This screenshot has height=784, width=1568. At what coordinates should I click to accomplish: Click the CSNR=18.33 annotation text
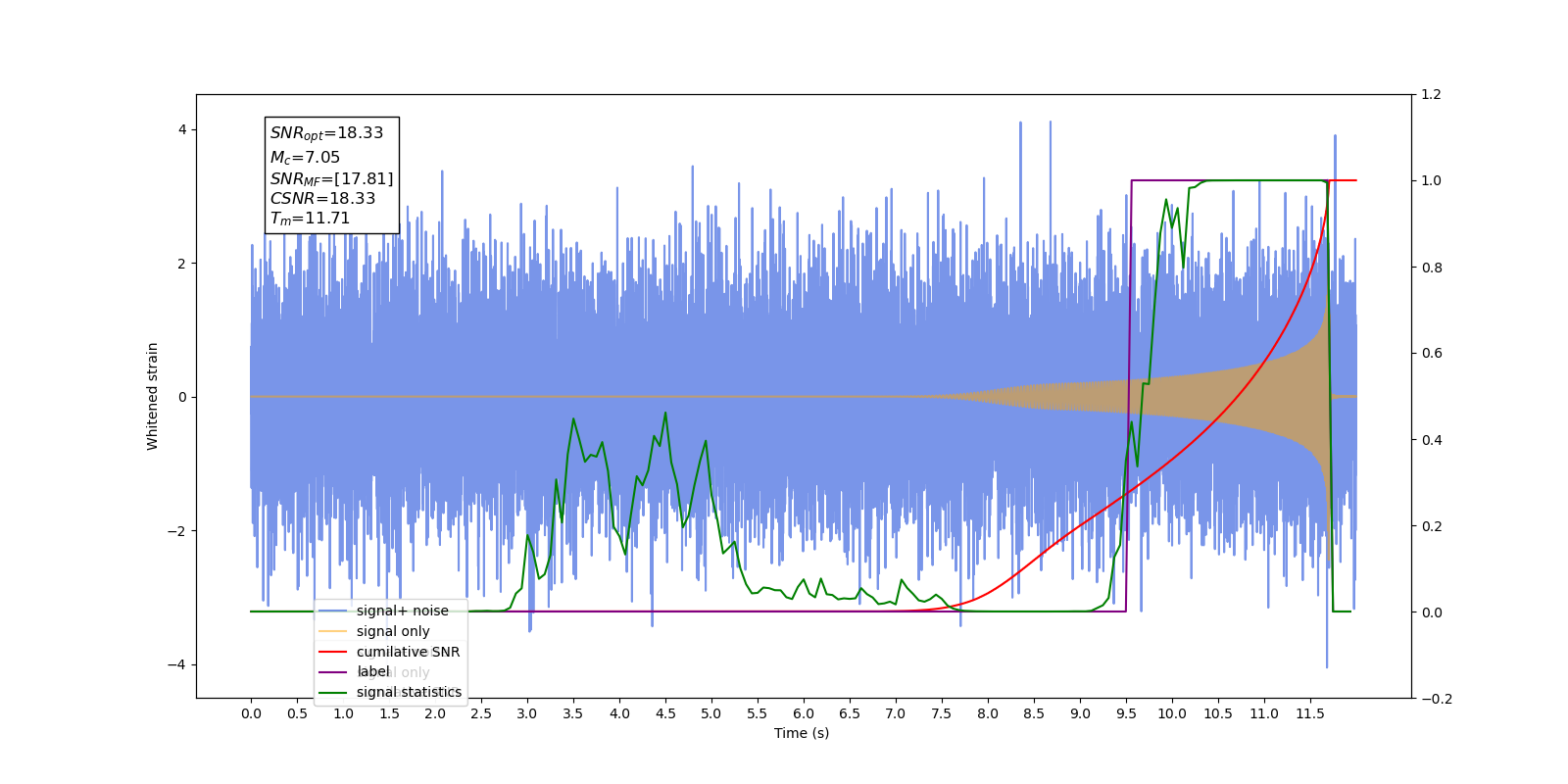pyautogui.click(x=322, y=198)
